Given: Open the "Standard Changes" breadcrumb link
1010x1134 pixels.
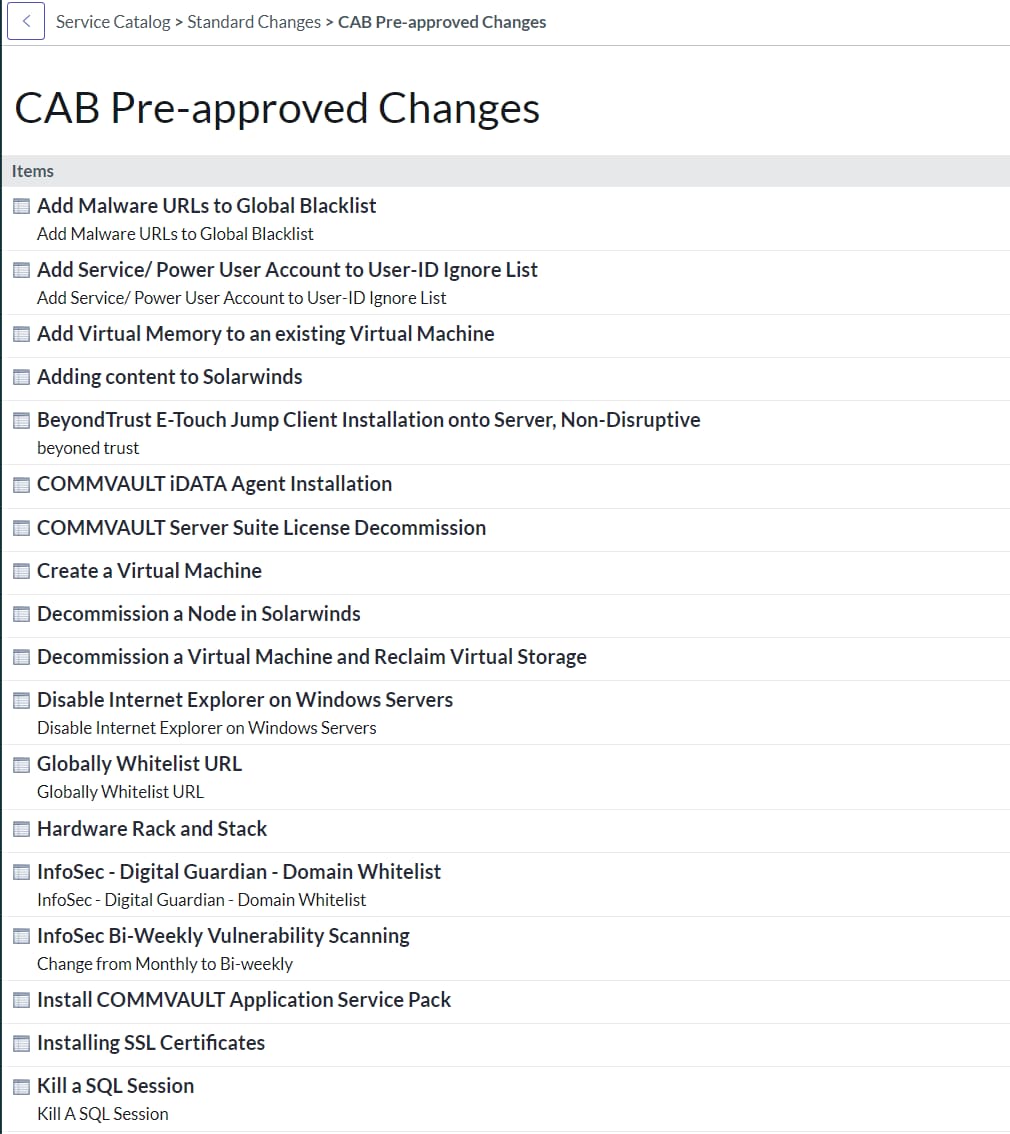Looking at the screenshot, I should click(x=253, y=21).
